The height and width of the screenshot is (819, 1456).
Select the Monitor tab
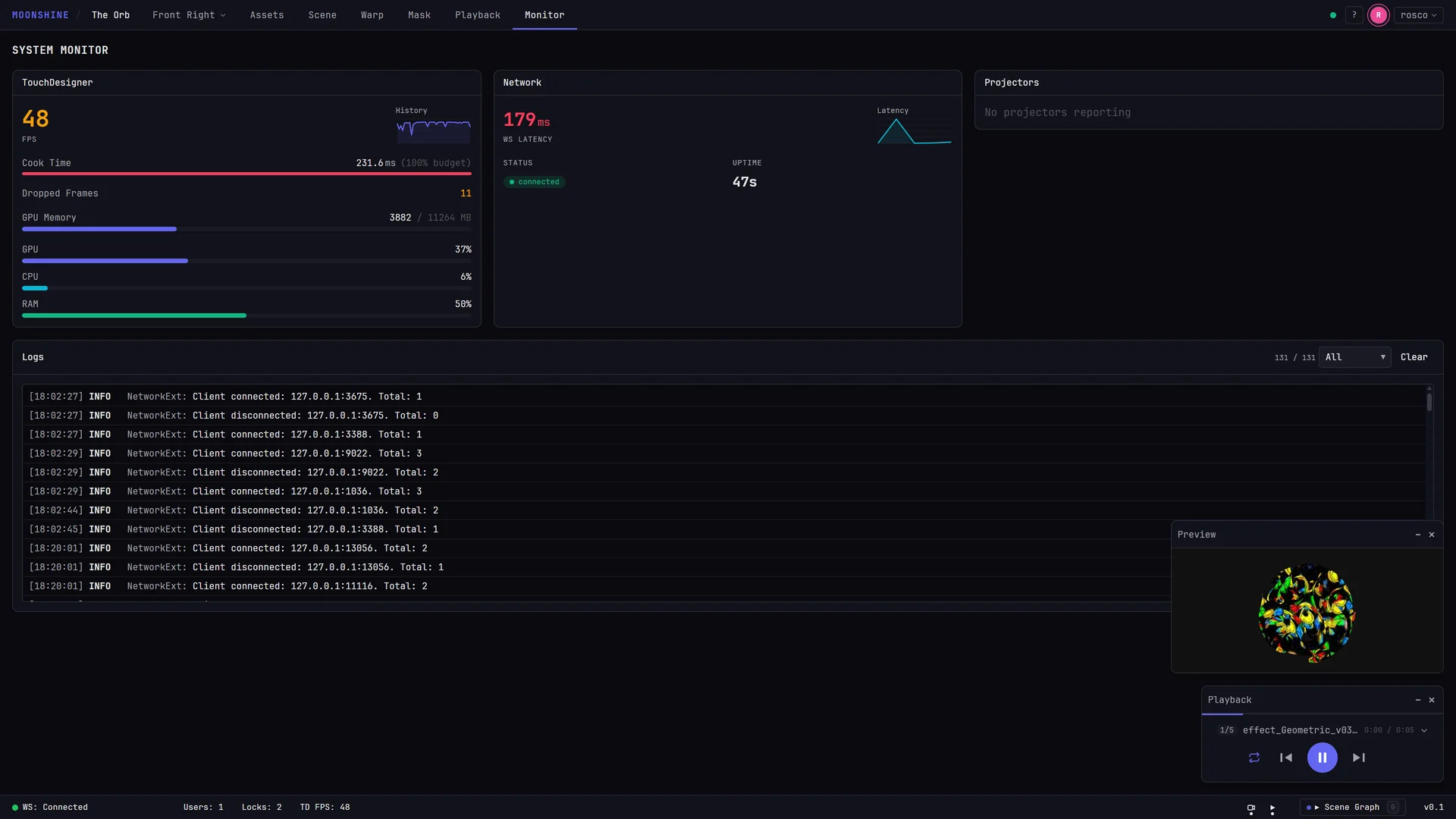(544, 15)
